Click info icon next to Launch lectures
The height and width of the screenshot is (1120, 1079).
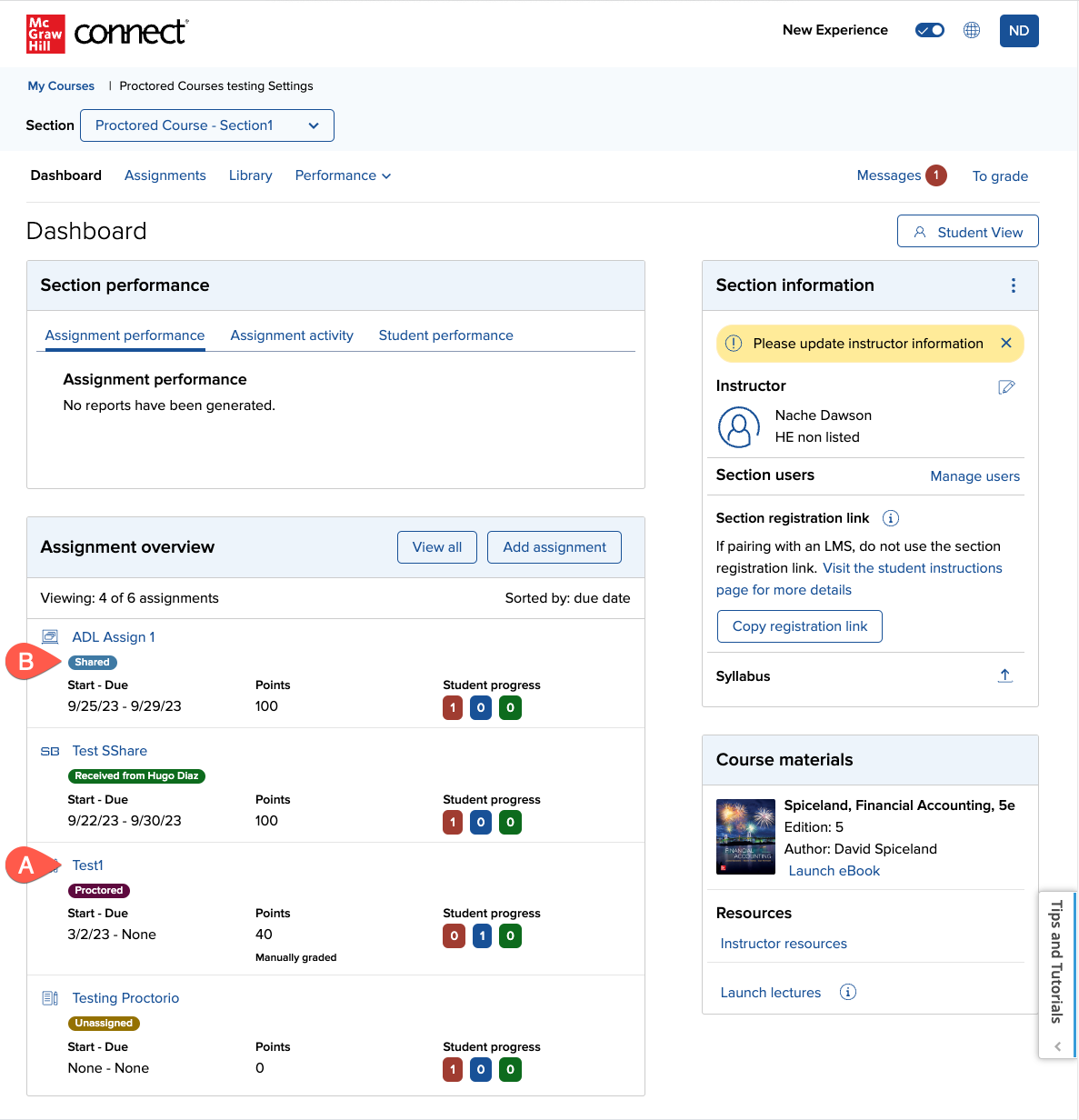(x=847, y=992)
